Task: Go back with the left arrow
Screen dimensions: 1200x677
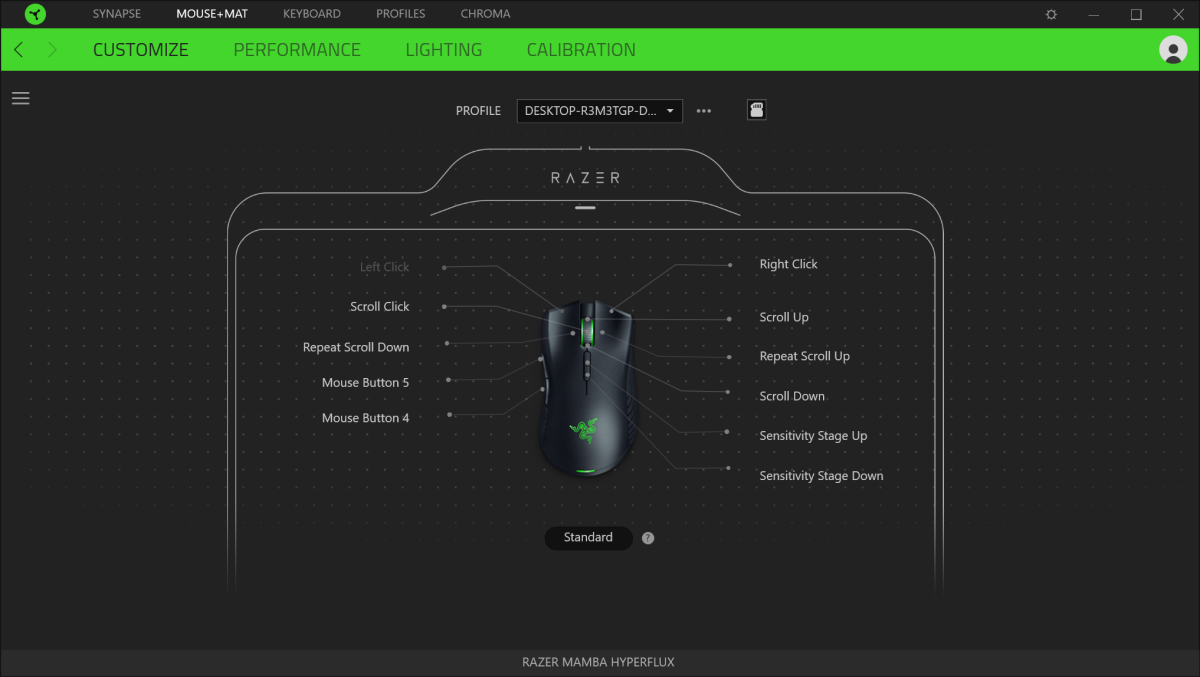Action: pos(19,50)
